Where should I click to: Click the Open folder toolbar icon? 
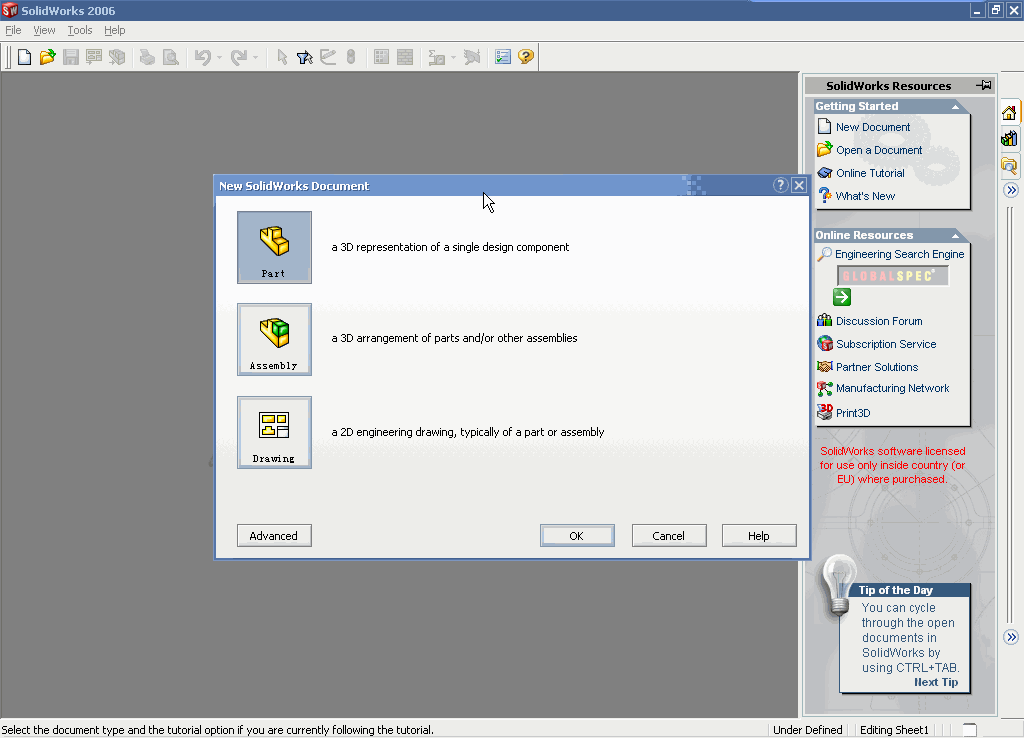click(x=48, y=57)
